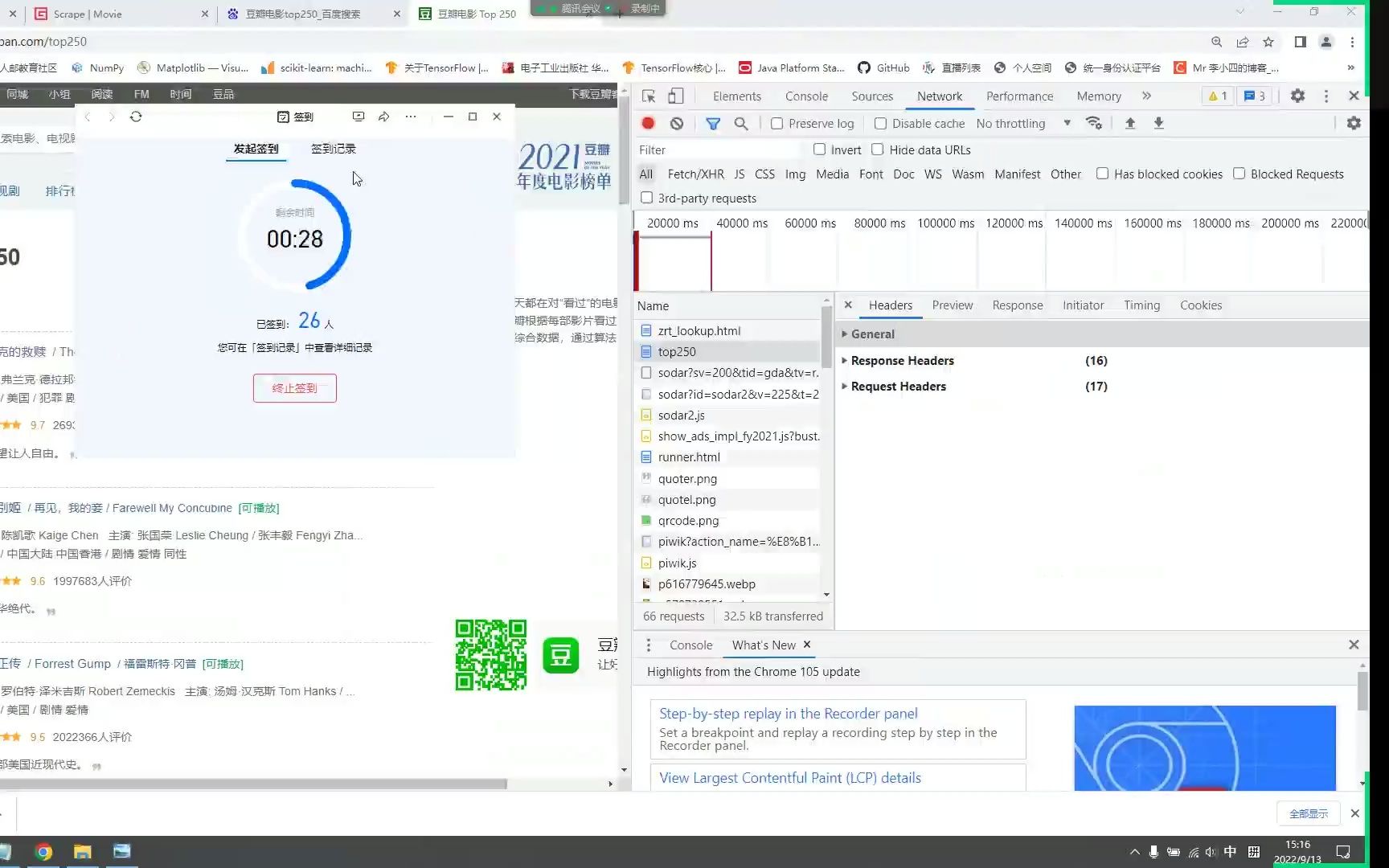This screenshot has width=1389, height=868.
Task: Open the Preview tab of request
Action: (x=953, y=305)
